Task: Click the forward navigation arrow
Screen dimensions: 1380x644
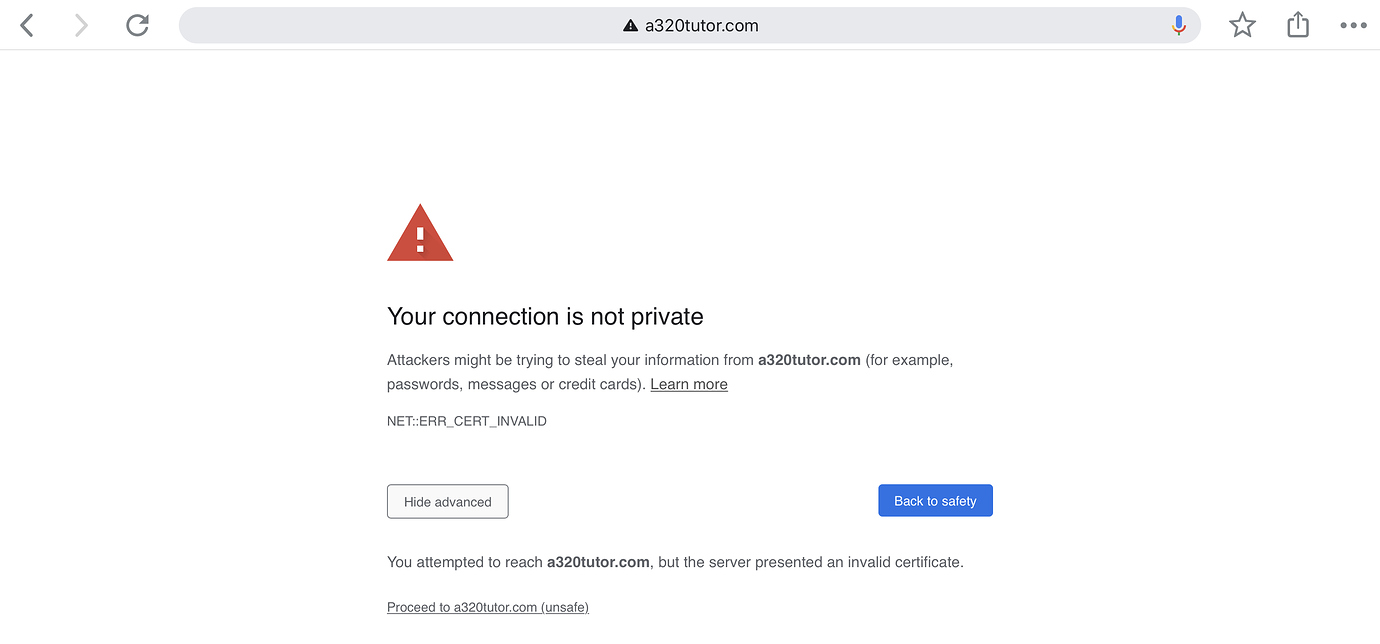Action: [81, 26]
